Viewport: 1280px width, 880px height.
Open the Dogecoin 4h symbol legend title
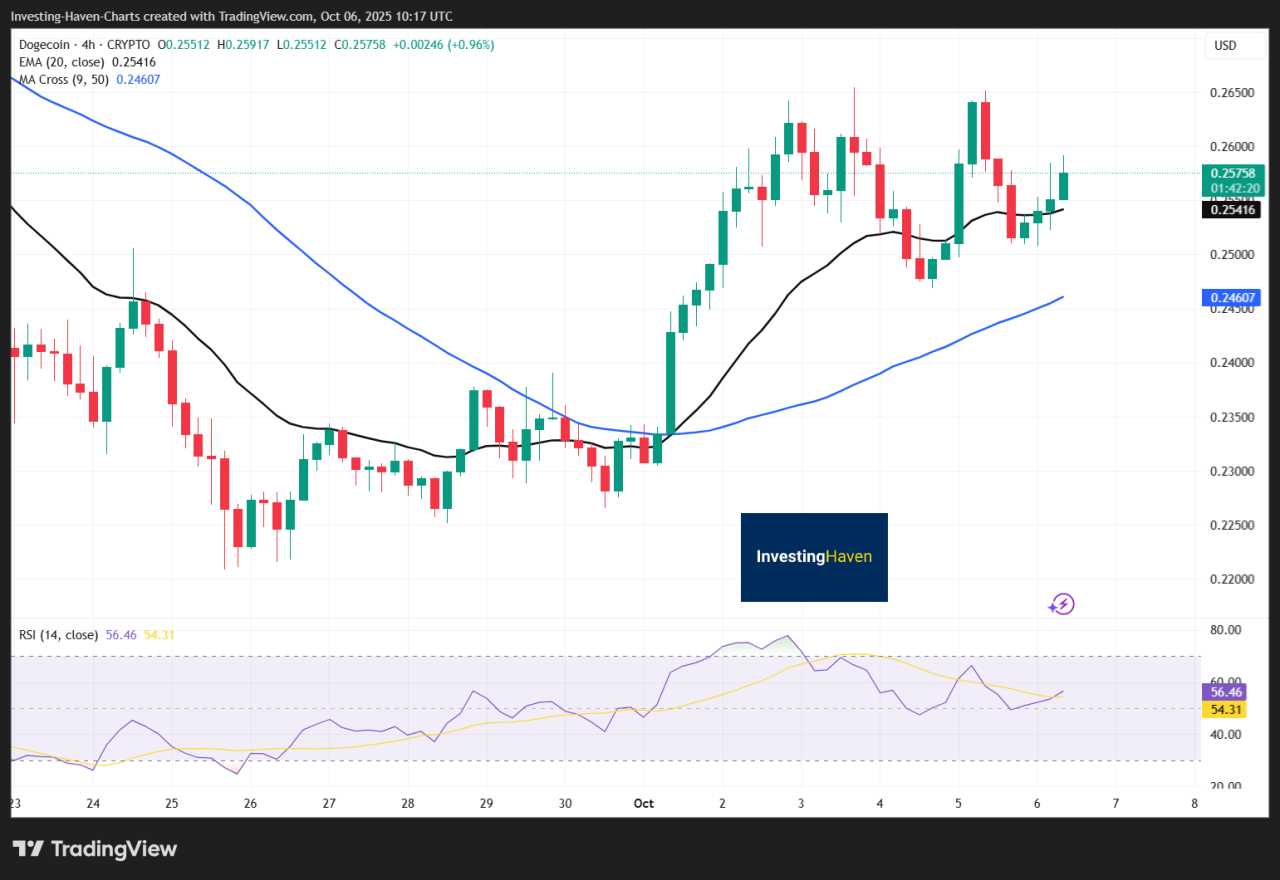(x=85, y=45)
